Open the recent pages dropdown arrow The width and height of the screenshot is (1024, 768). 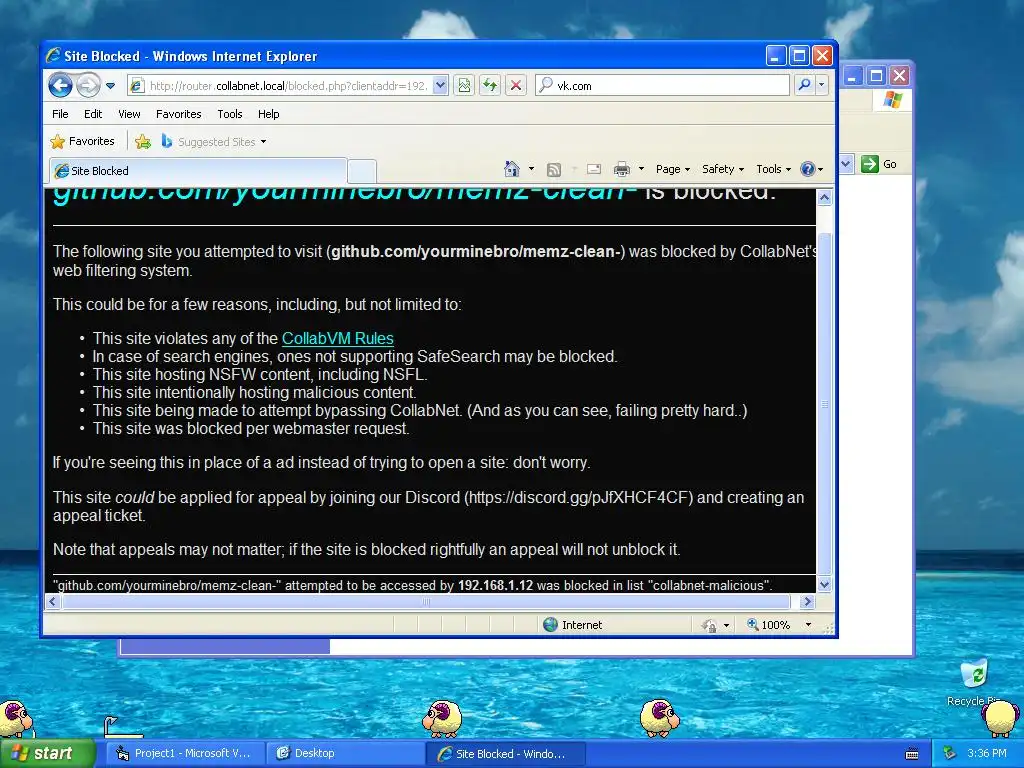(x=110, y=86)
